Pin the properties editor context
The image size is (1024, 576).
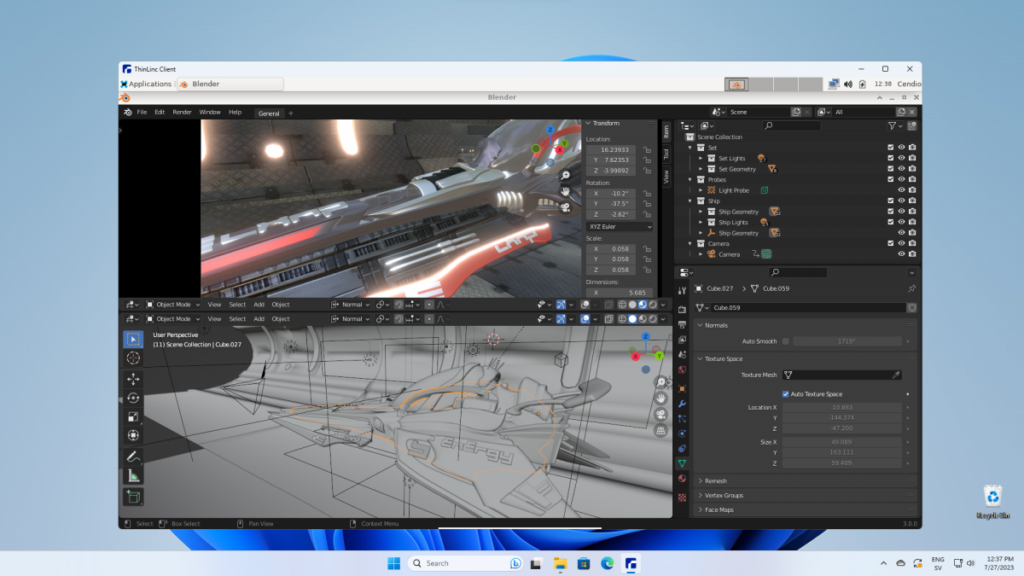point(911,288)
